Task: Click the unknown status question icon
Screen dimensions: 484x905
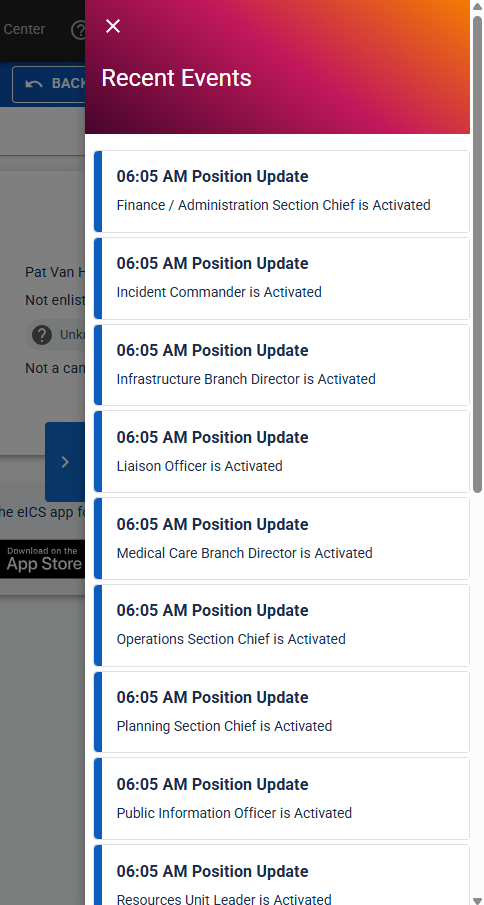Action: coord(42,335)
